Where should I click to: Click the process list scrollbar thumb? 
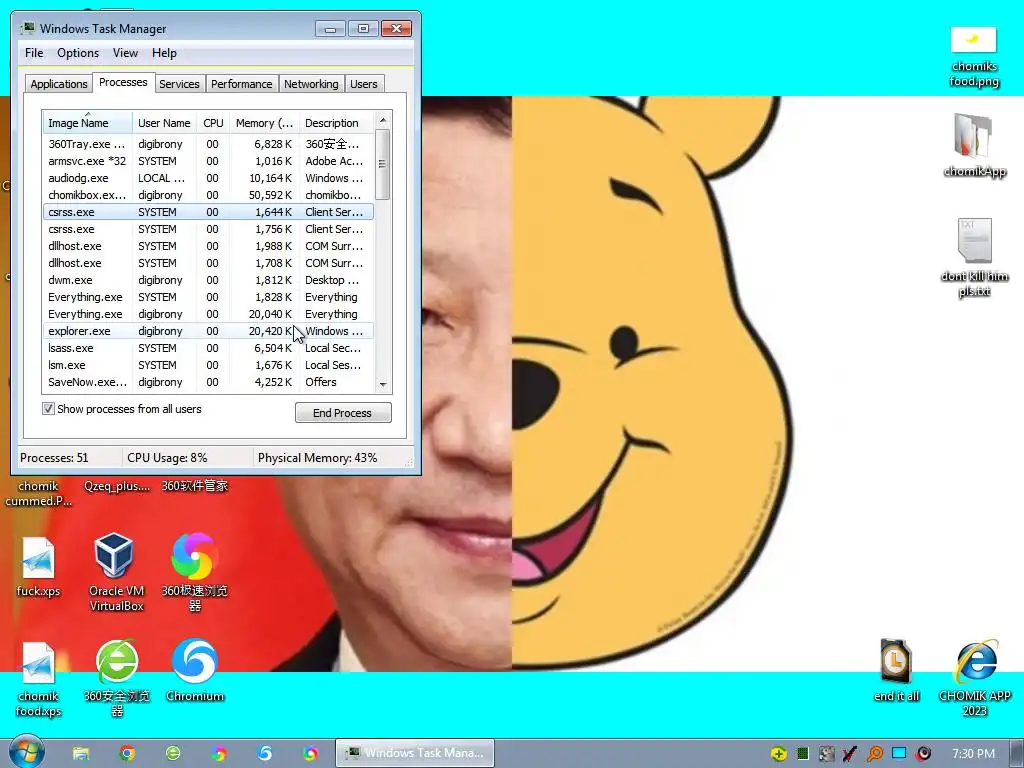coord(383,164)
